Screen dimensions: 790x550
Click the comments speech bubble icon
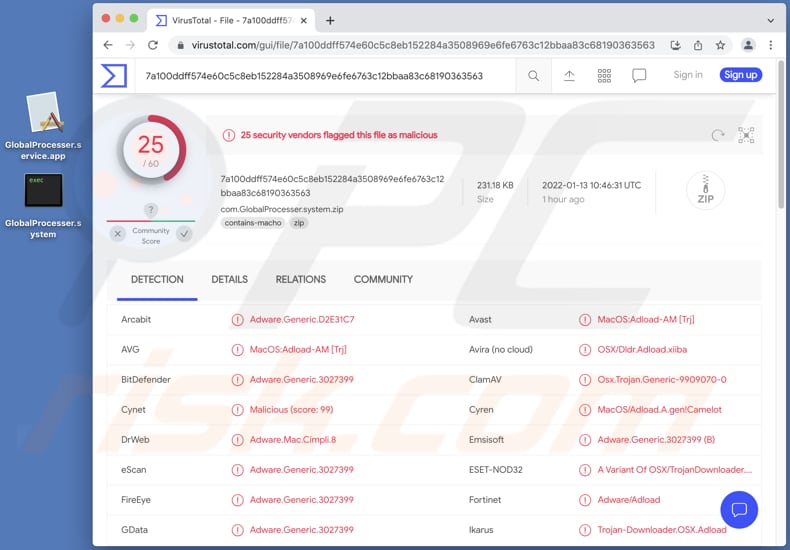click(639, 75)
